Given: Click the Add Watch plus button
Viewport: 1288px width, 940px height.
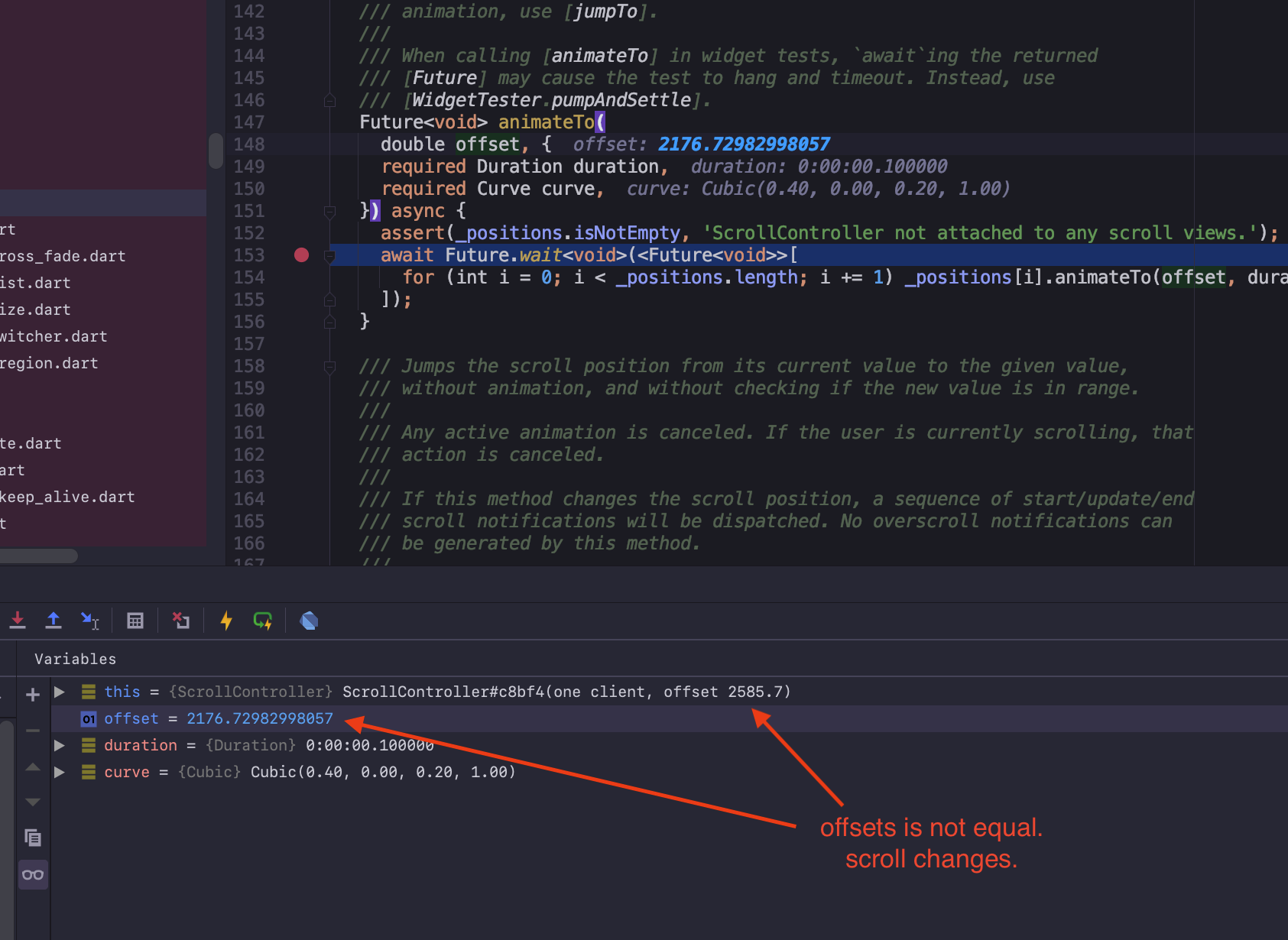Looking at the screenshot, I should [x=33, y=694].
